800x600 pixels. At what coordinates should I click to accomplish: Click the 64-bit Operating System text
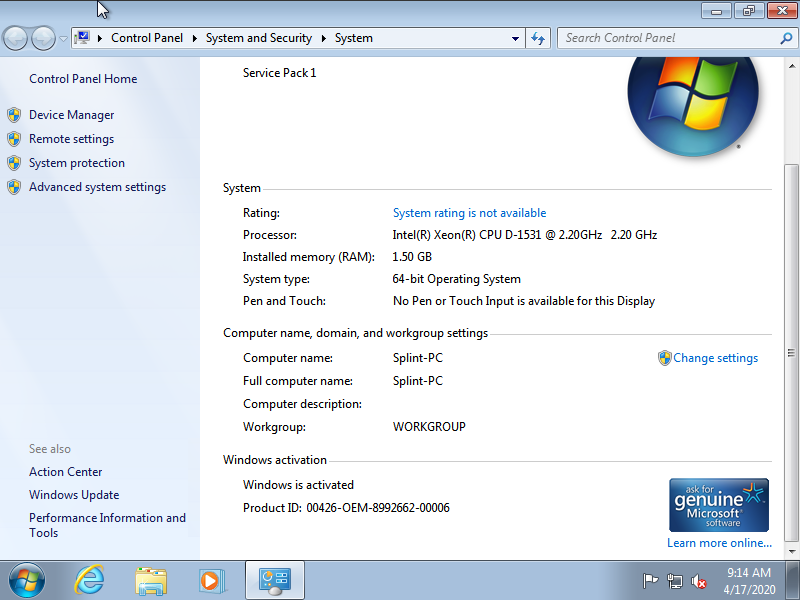(457, 279)
